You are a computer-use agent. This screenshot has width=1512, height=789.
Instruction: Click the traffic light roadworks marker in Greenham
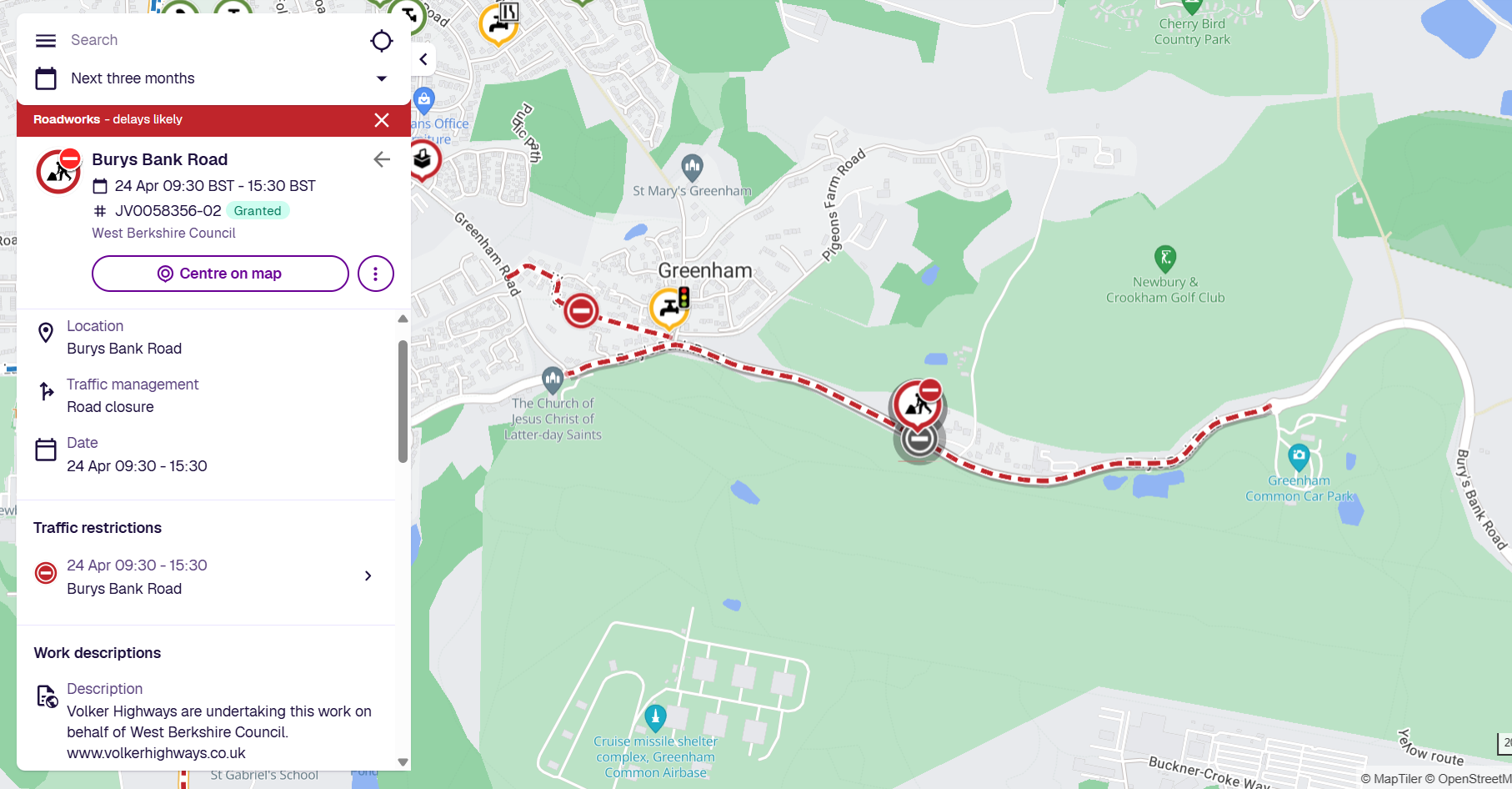(x=670, y=307)
